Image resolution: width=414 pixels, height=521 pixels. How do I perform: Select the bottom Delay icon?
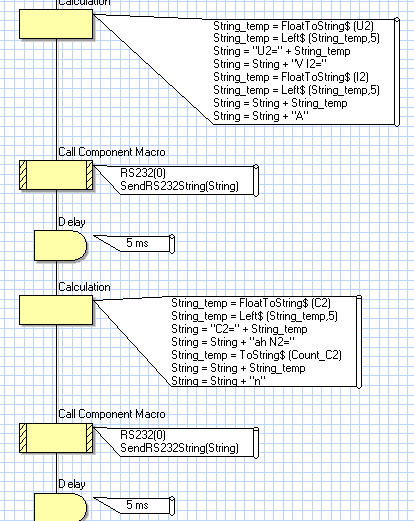[x=61, y=507]
